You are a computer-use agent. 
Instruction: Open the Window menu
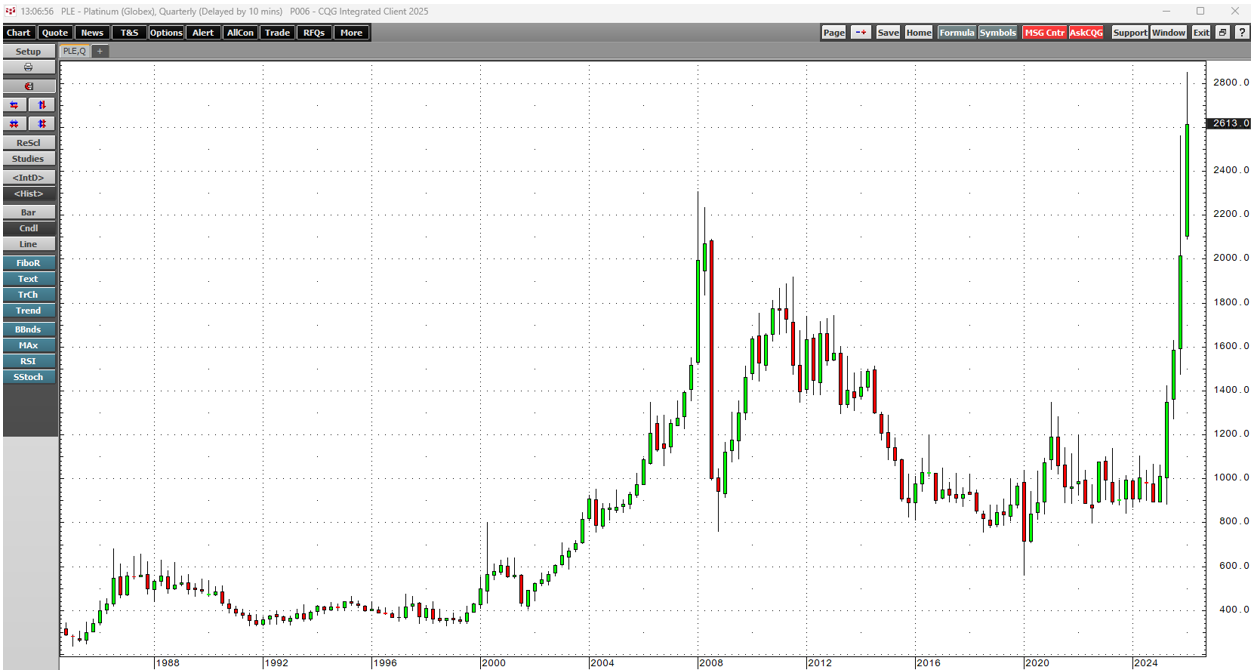[1168, 33]
